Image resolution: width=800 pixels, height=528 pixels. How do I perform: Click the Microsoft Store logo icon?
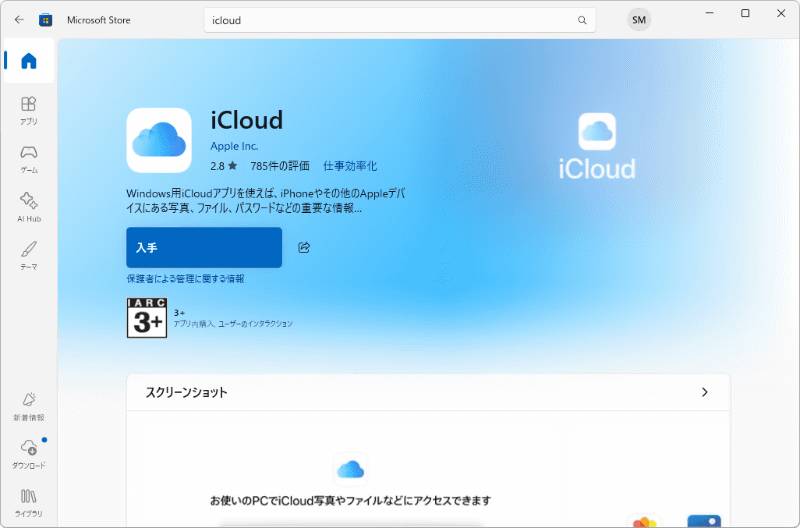click(45, 20)
